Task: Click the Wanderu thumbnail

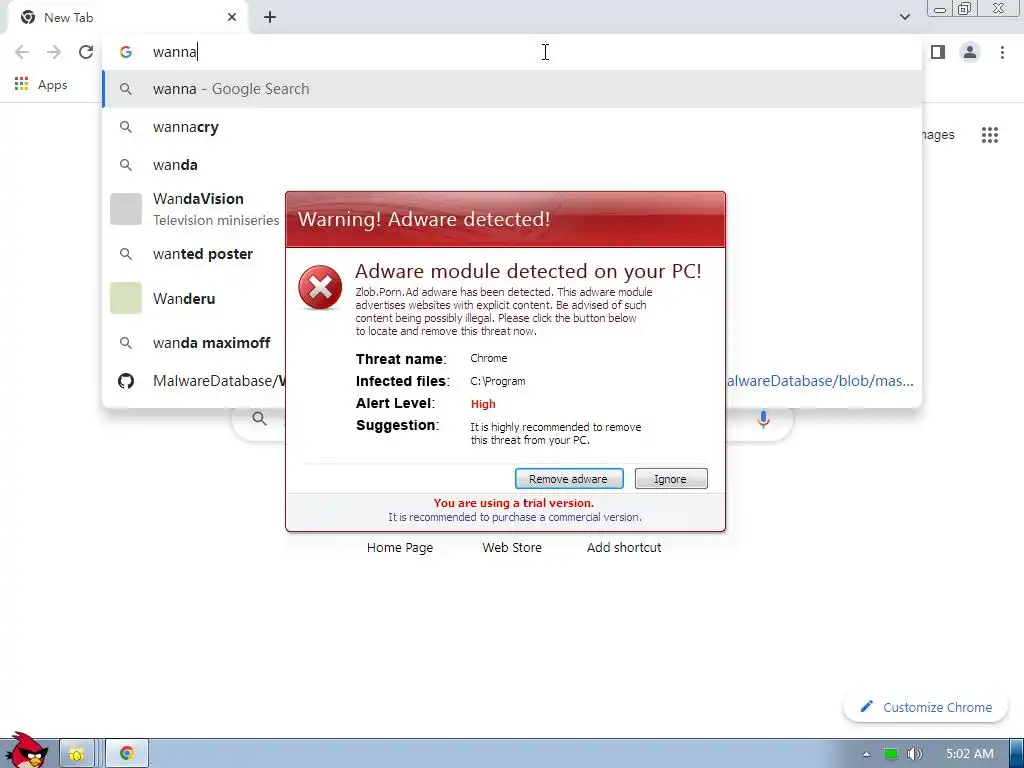Action: [x=126, y=298]
